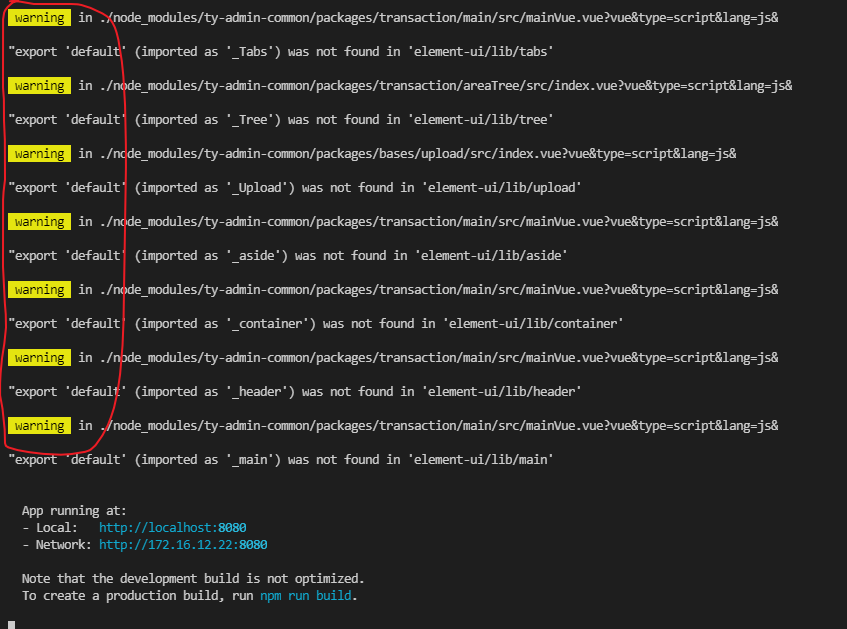The height and width of the screenshot is (629, 847).
Task: Click the warning badge for the bases/upload path
Action: point(39,154)
